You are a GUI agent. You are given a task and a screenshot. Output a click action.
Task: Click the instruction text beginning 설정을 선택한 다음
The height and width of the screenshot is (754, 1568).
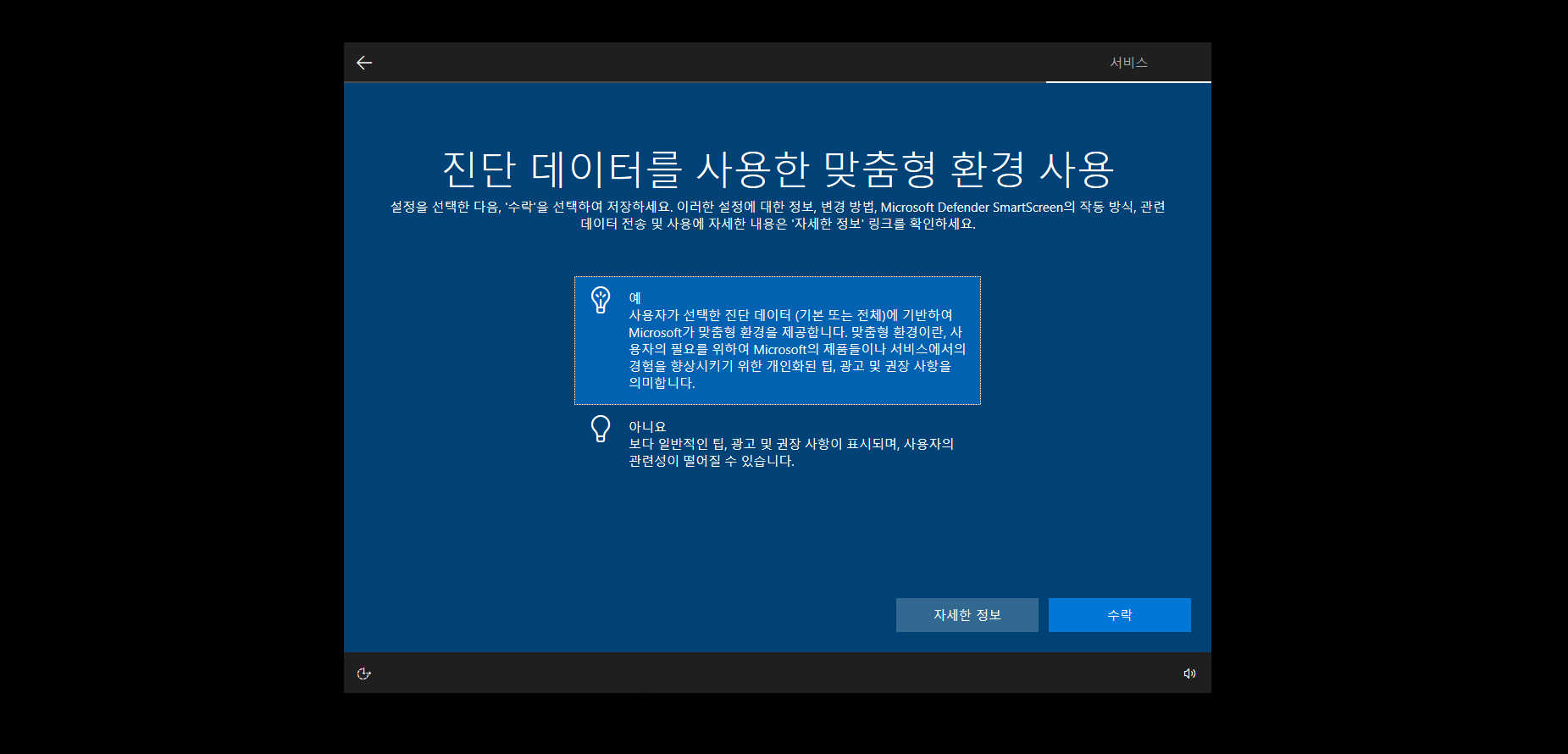click(x=778, y=215)
